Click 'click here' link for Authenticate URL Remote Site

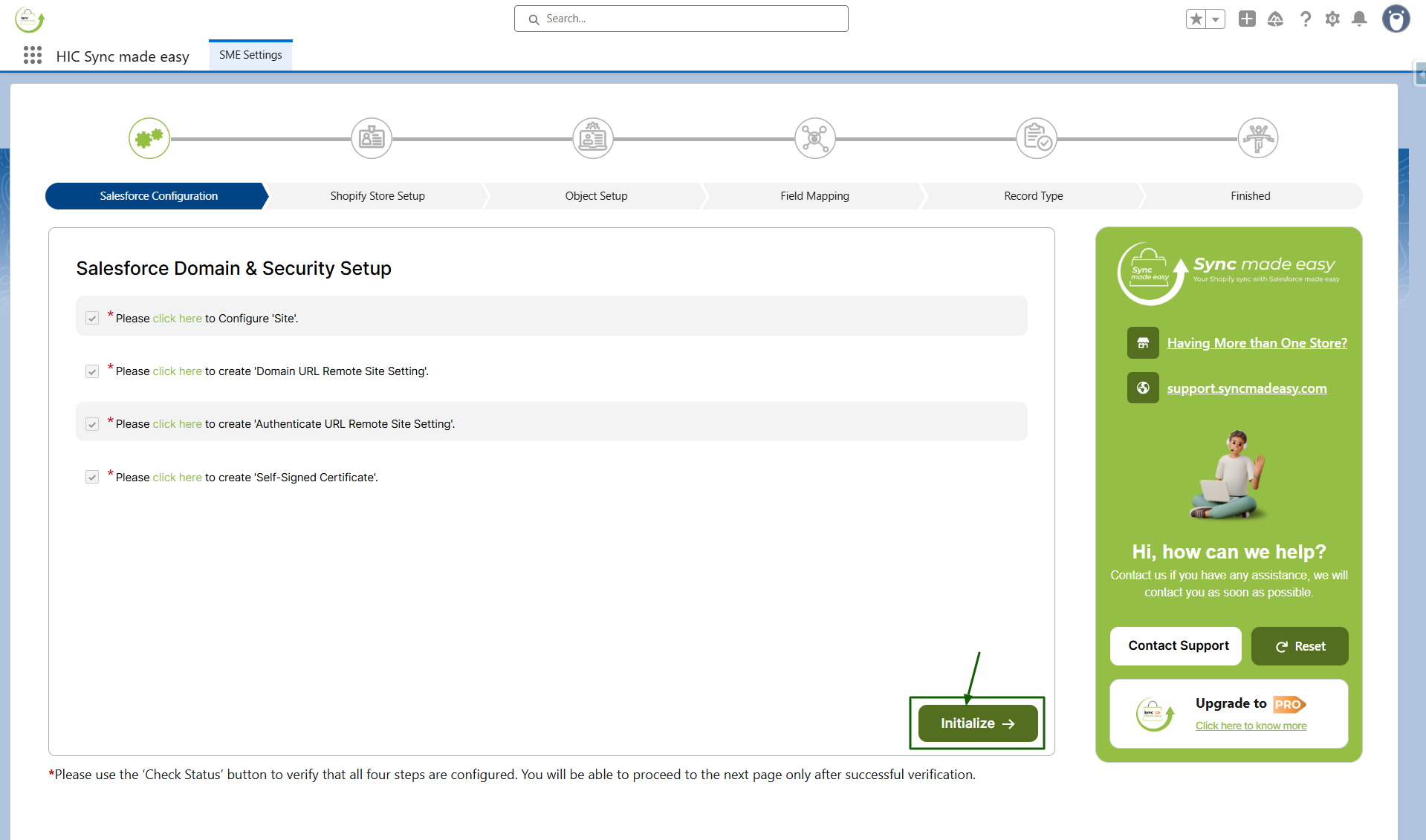177,424
